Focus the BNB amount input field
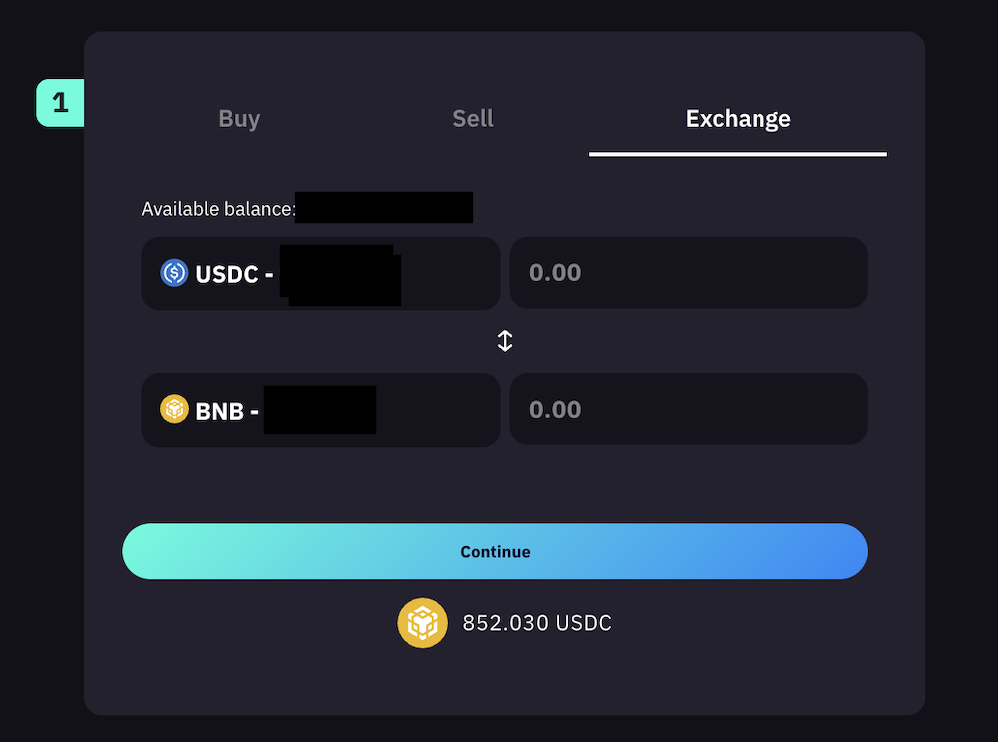The width and height of the screenshot is (998, 742). (688, 410)
